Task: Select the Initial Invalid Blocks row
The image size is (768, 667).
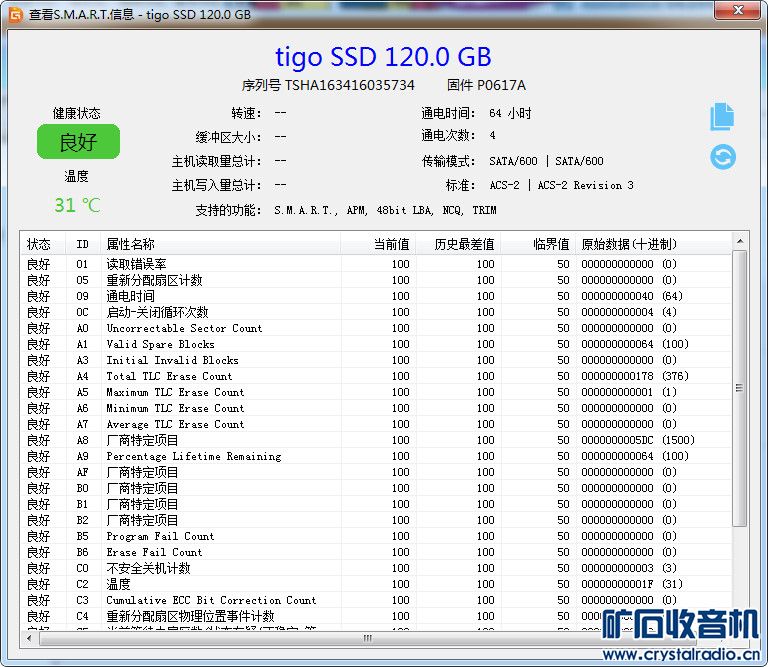Action: pyautogui.click(x=376, y=360)
